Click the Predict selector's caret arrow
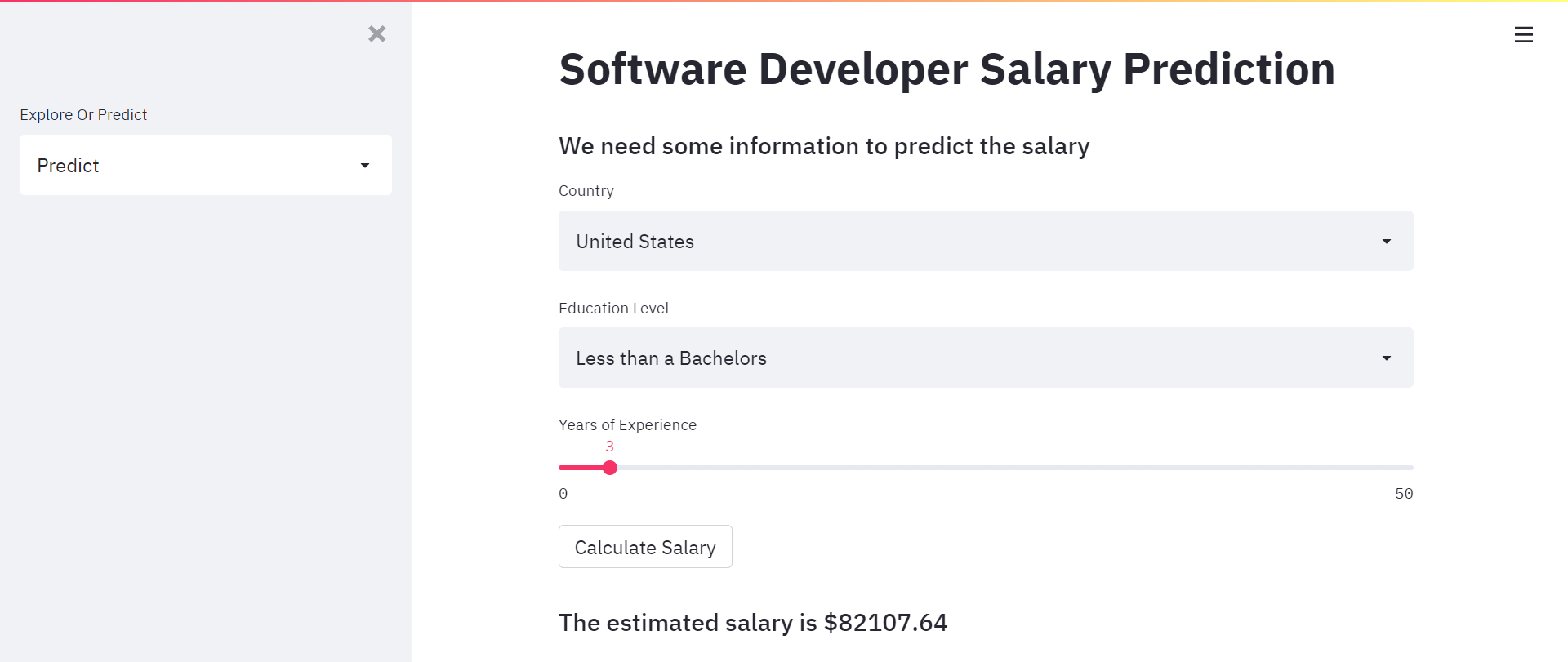The width and height of the screenshot is (1568, 662). (365, 166)
